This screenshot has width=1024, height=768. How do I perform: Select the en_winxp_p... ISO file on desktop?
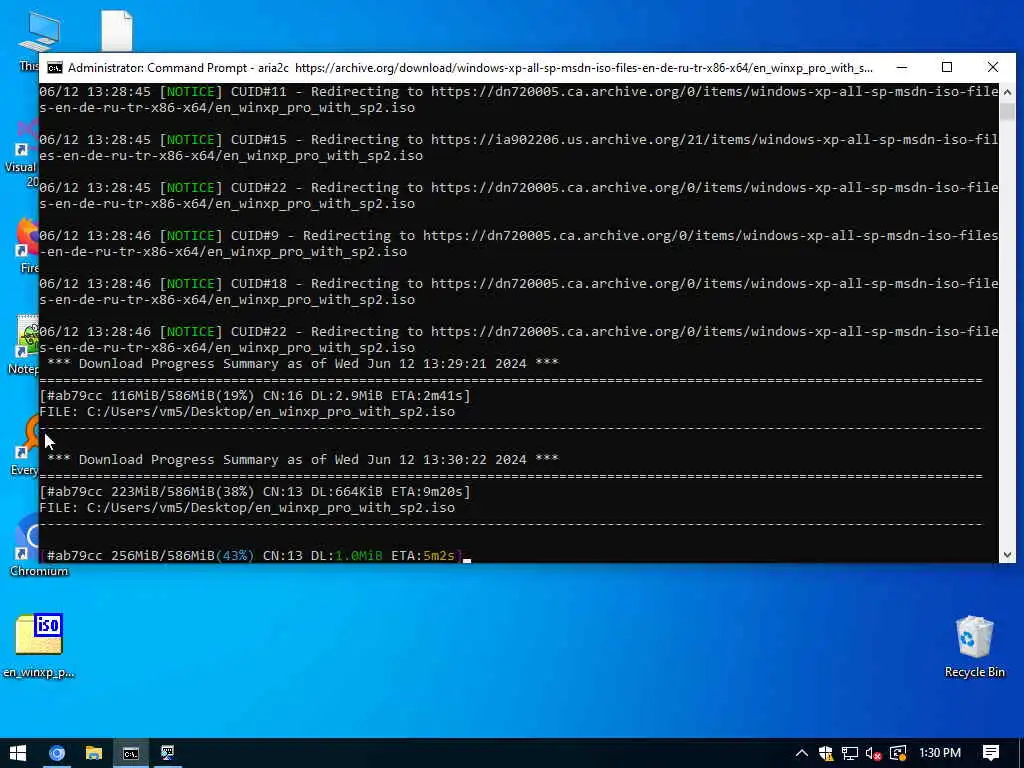[39, 645]
